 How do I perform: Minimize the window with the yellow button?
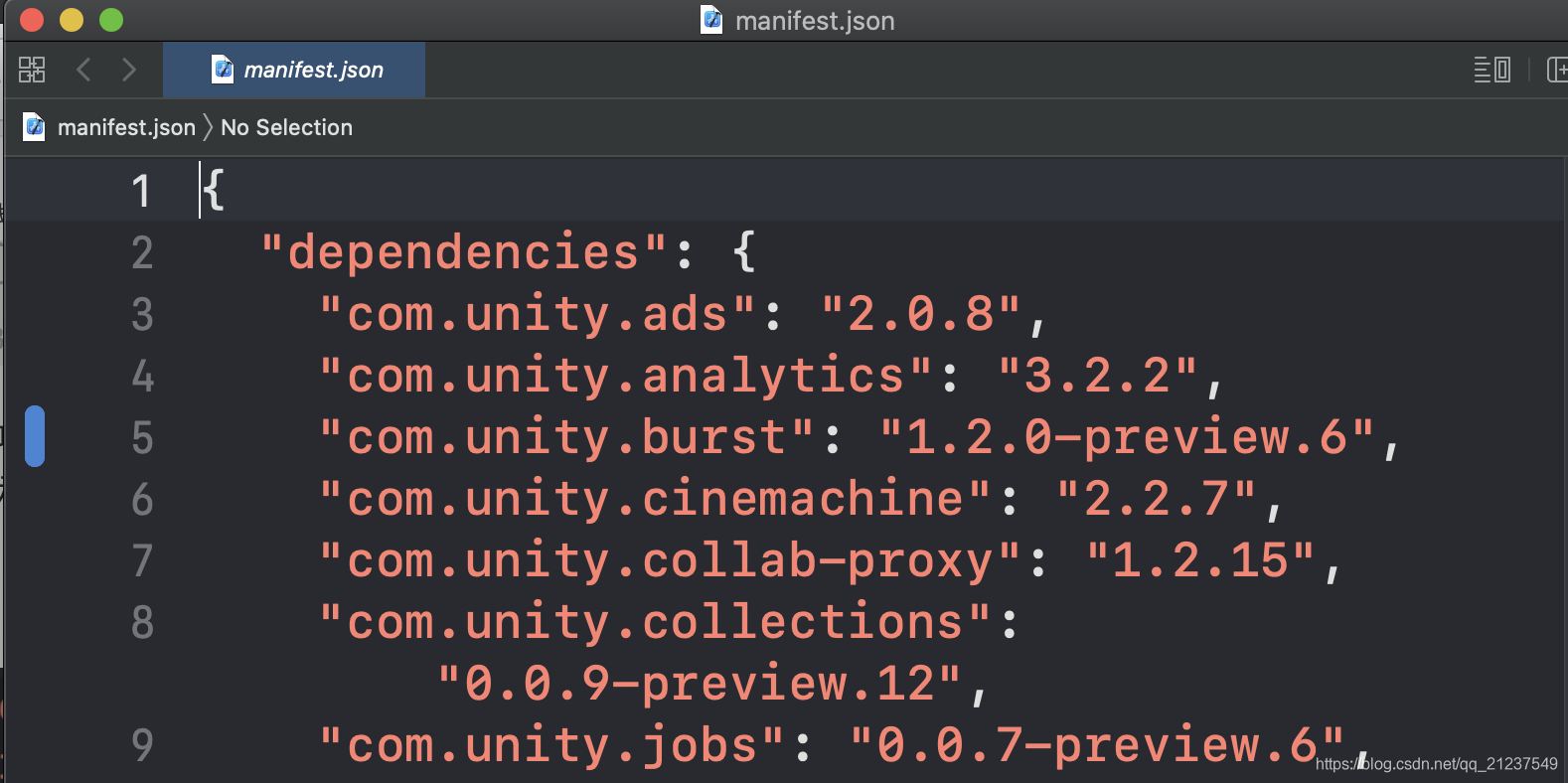[x=72, y=20]
